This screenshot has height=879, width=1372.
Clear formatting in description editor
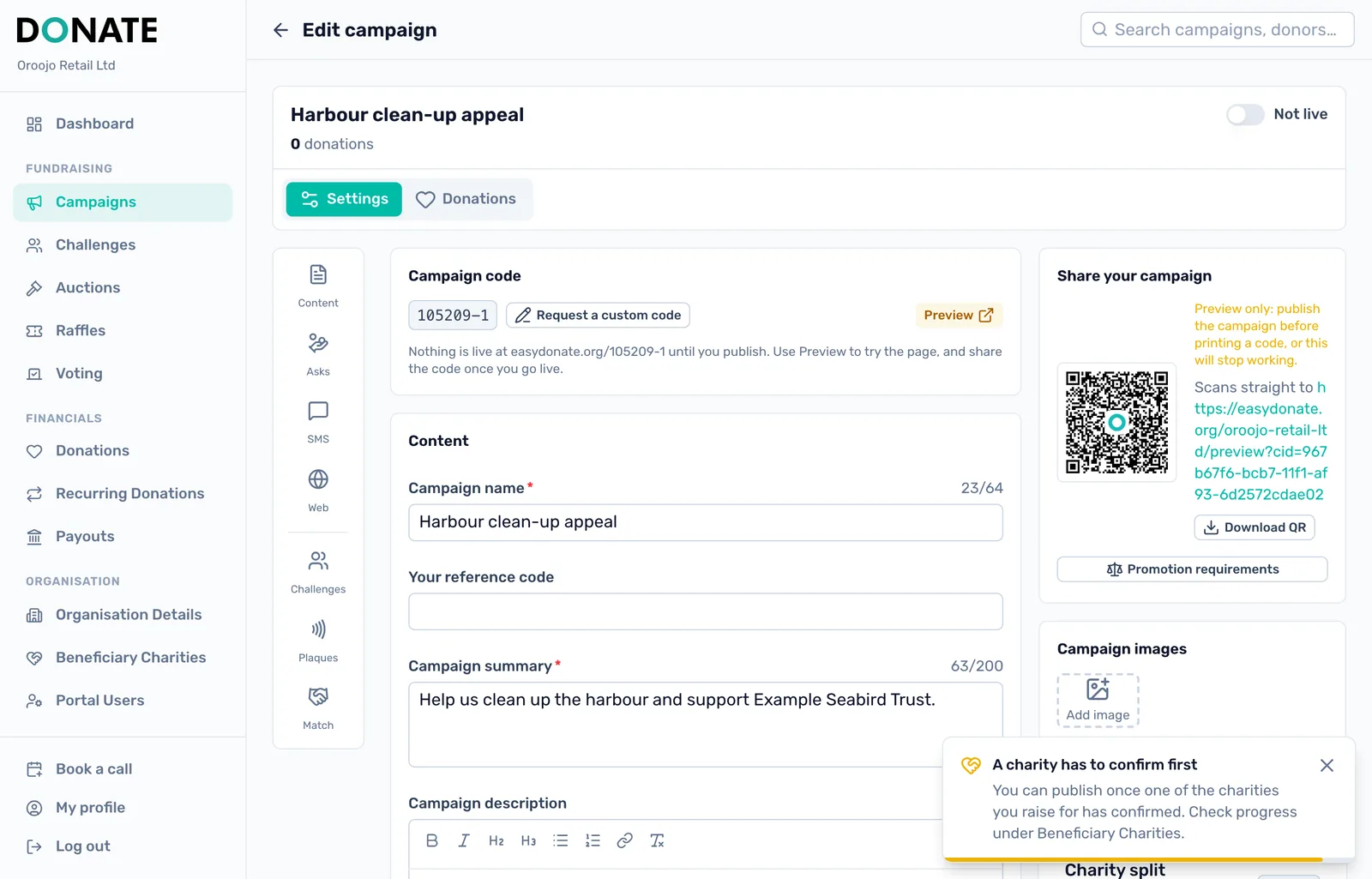tap(657, 841)
